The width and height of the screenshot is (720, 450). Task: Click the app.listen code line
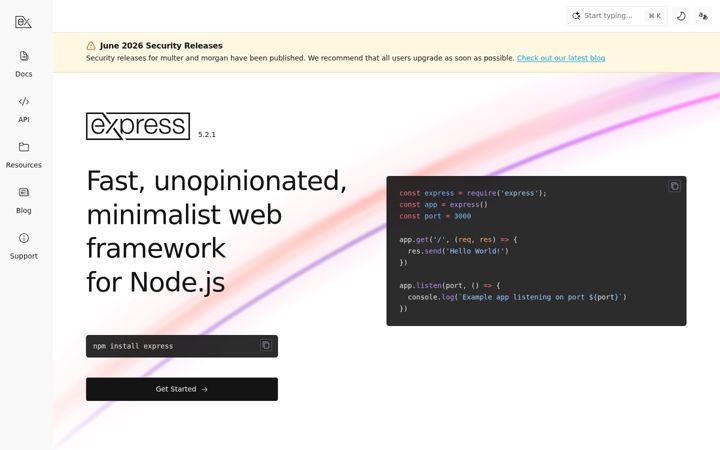[450, 285]
